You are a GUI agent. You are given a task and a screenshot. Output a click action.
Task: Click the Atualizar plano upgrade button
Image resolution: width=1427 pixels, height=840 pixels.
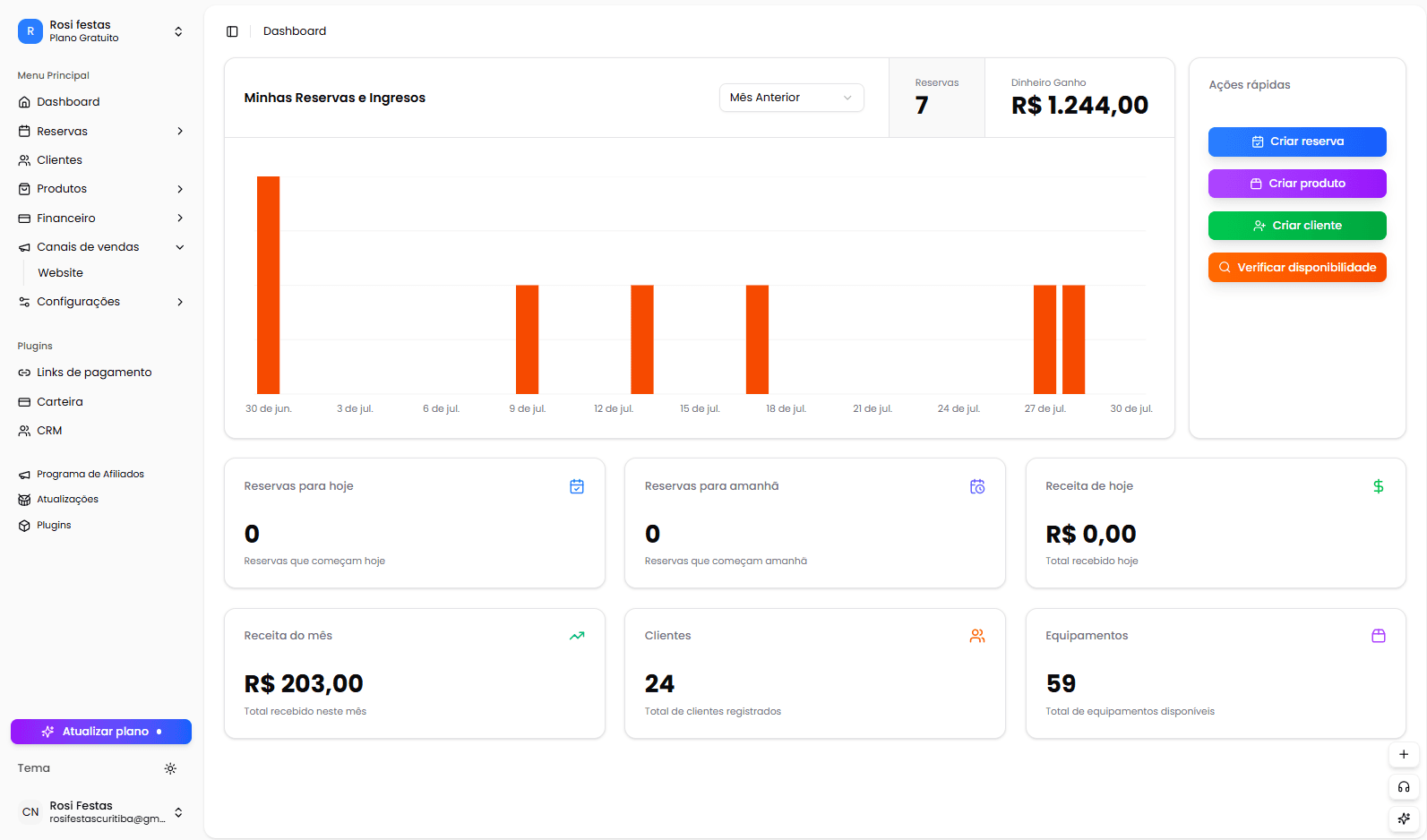[x=101, y=732]
